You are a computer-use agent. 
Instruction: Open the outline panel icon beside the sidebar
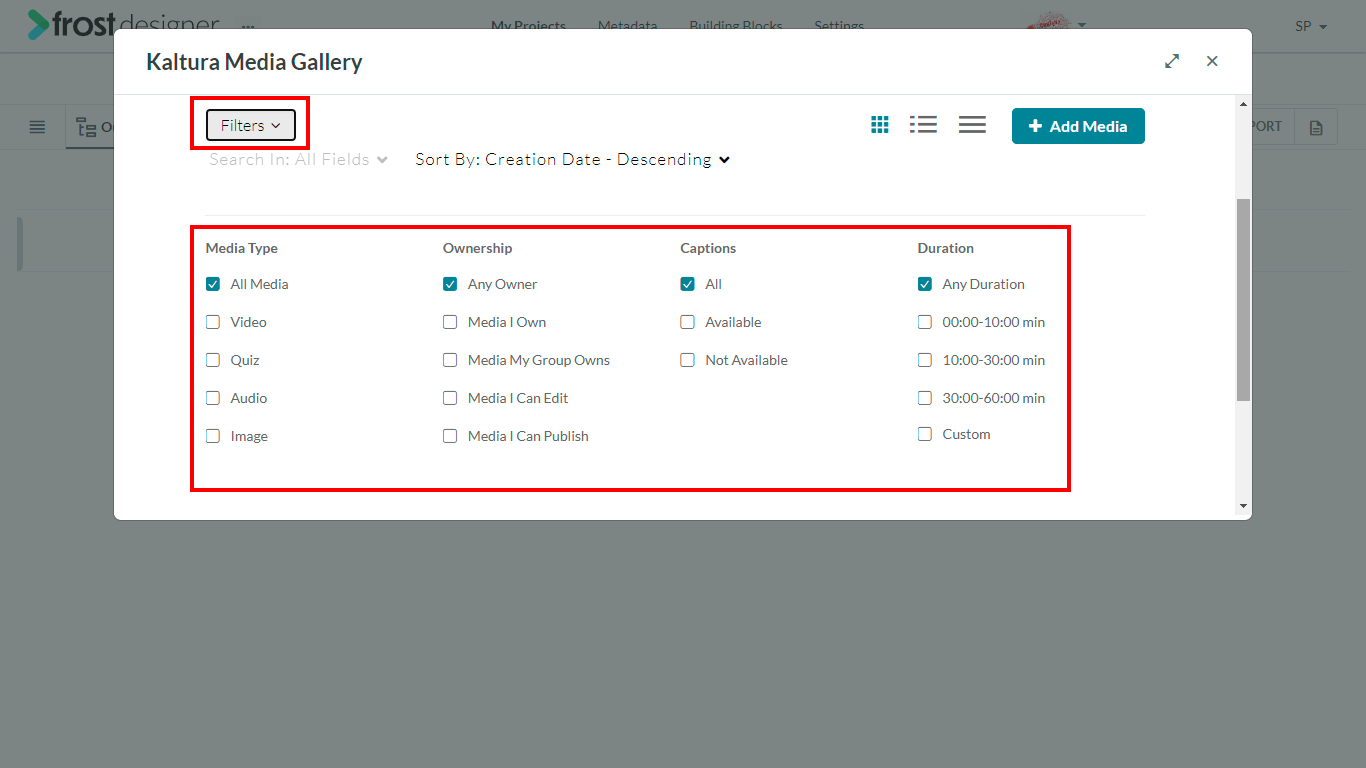click(x=88, y=126)
